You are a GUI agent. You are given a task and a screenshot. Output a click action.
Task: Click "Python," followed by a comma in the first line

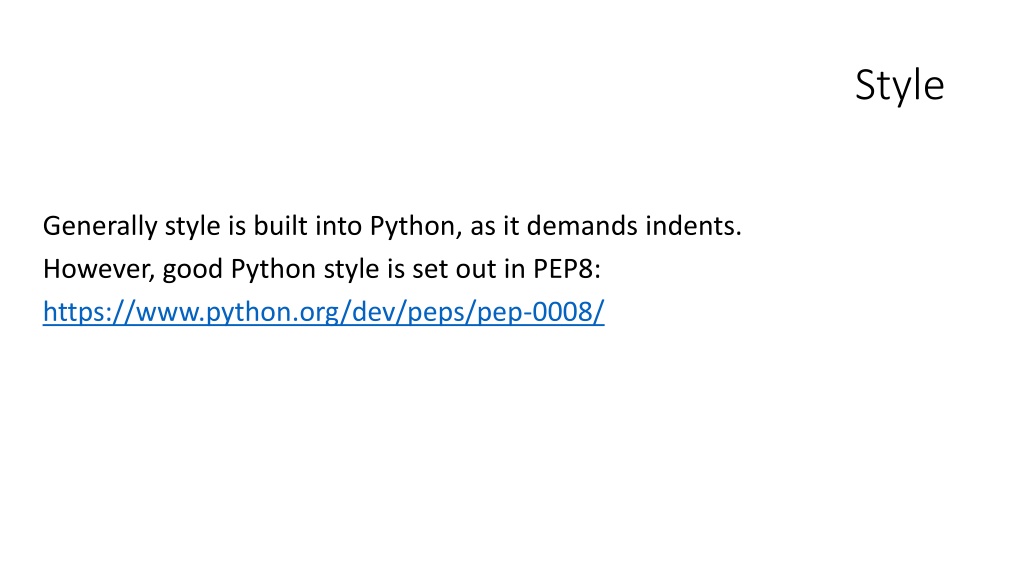[x=416, y=226]
